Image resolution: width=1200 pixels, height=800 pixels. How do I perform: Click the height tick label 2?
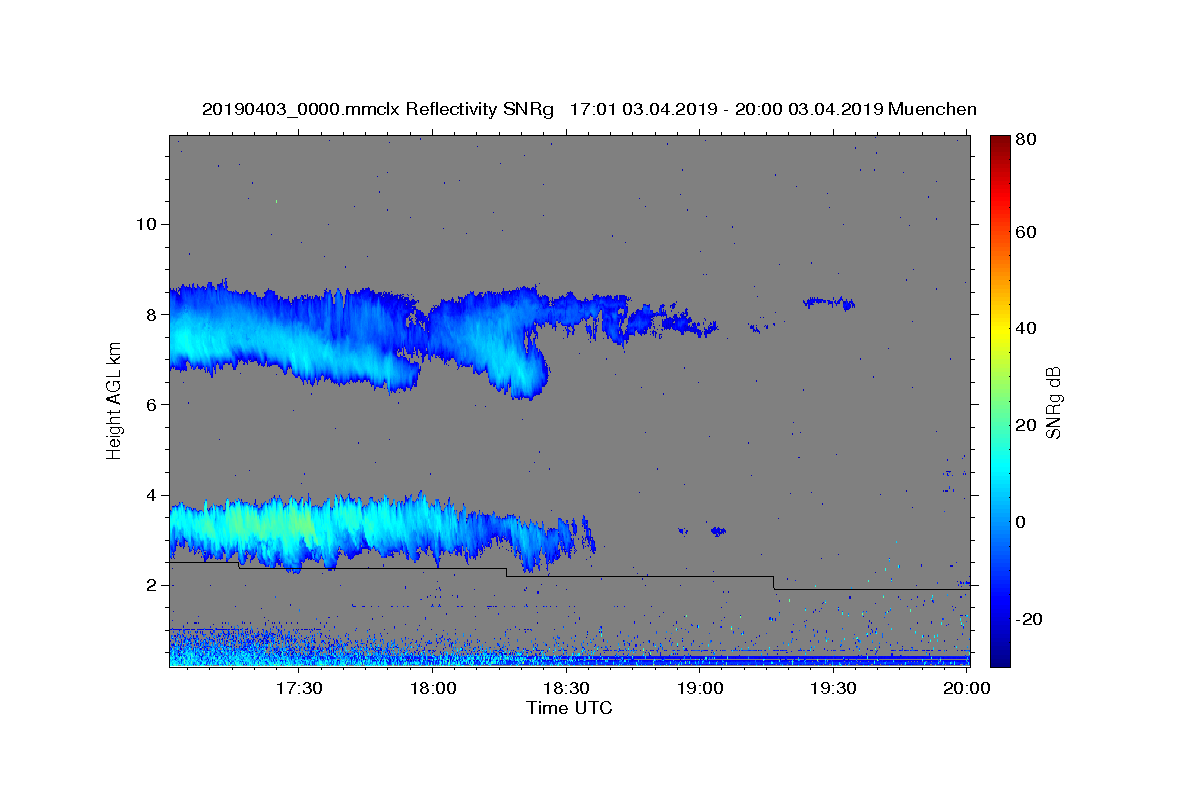152,586
